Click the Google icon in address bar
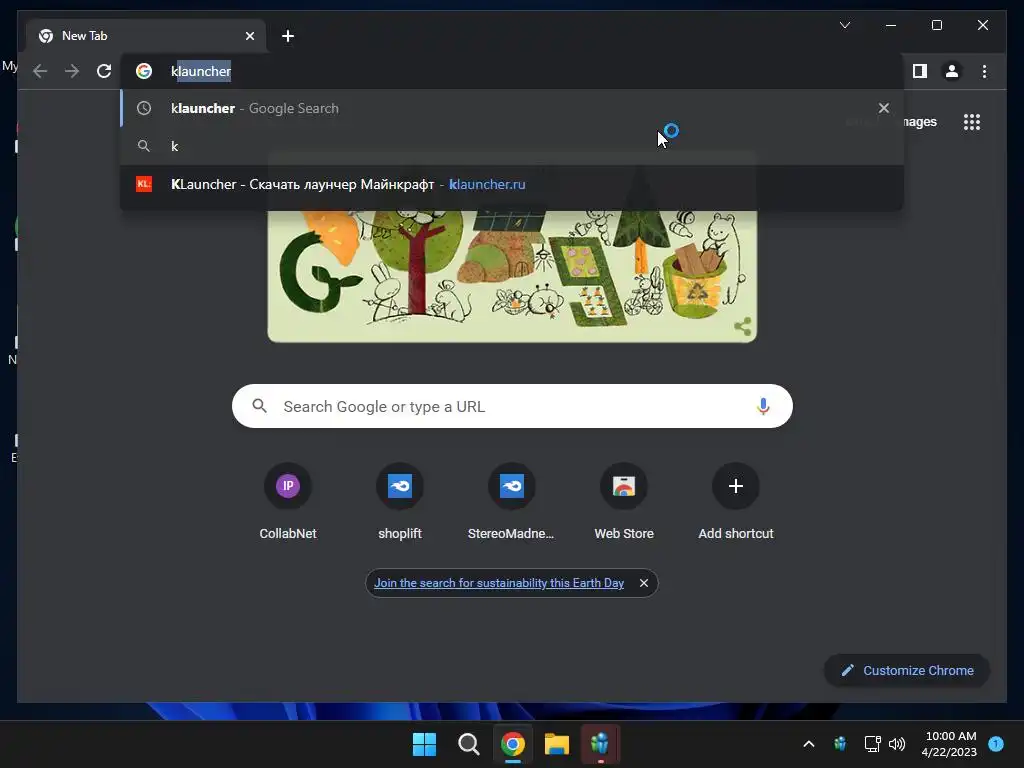The image size is (1024, 768). (x=144, y=71)
